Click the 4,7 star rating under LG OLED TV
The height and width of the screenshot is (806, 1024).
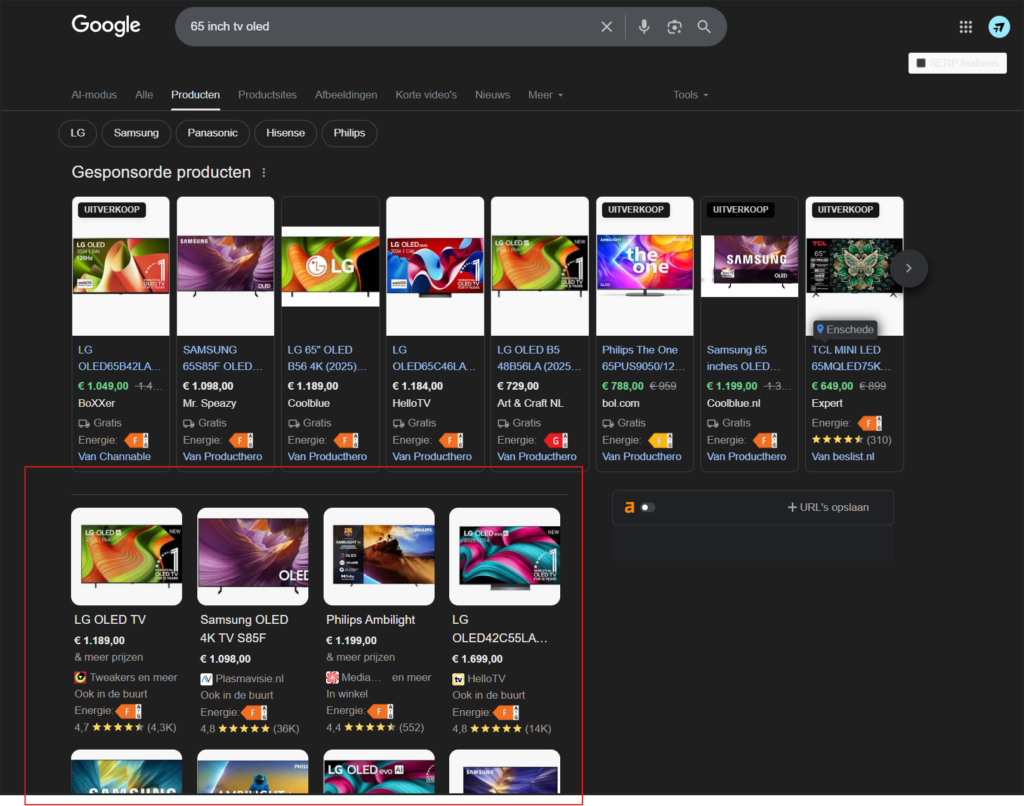pyautogui.click(x=118, y=727)
